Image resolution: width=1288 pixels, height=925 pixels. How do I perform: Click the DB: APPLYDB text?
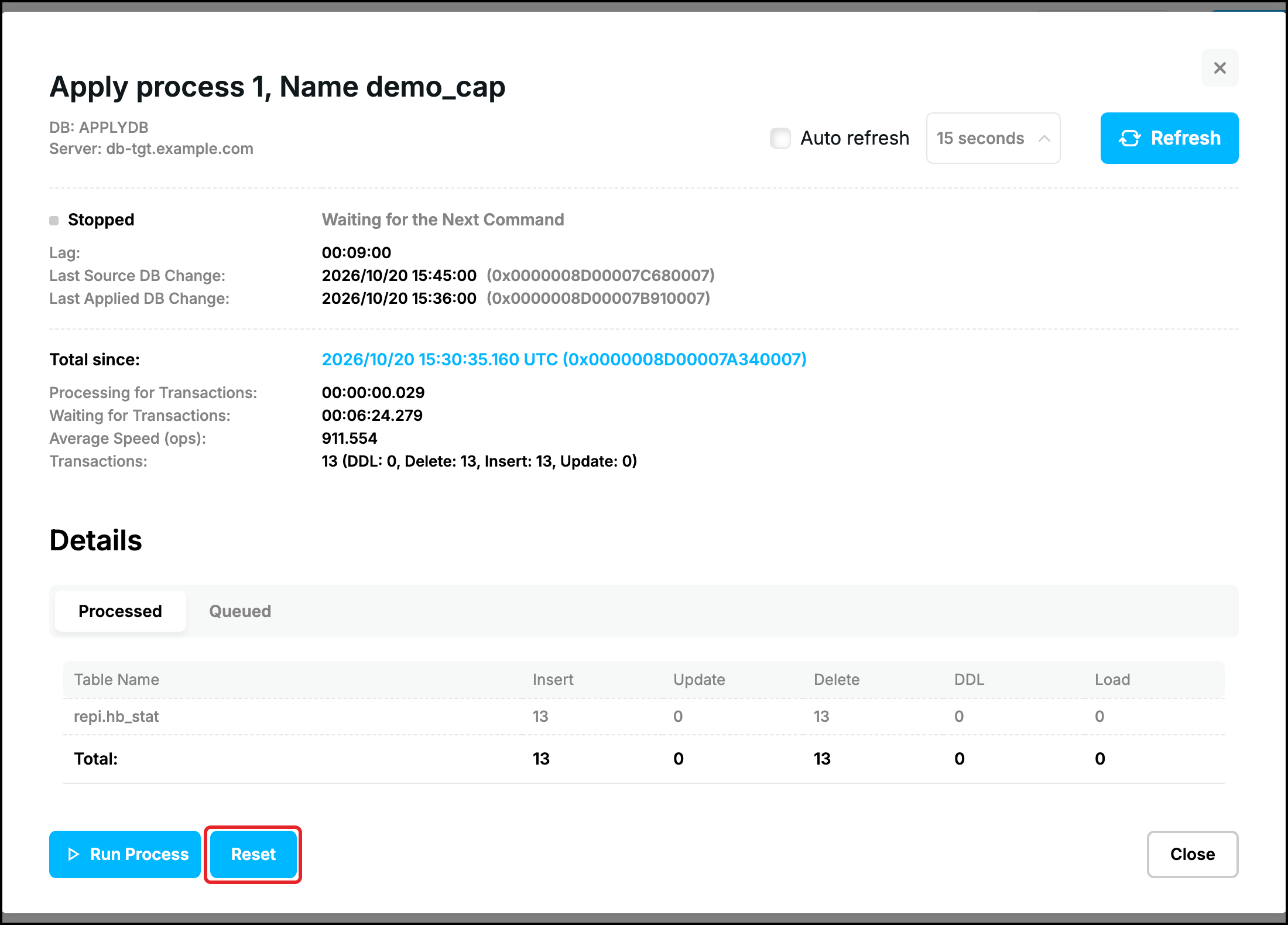point(99,128)
